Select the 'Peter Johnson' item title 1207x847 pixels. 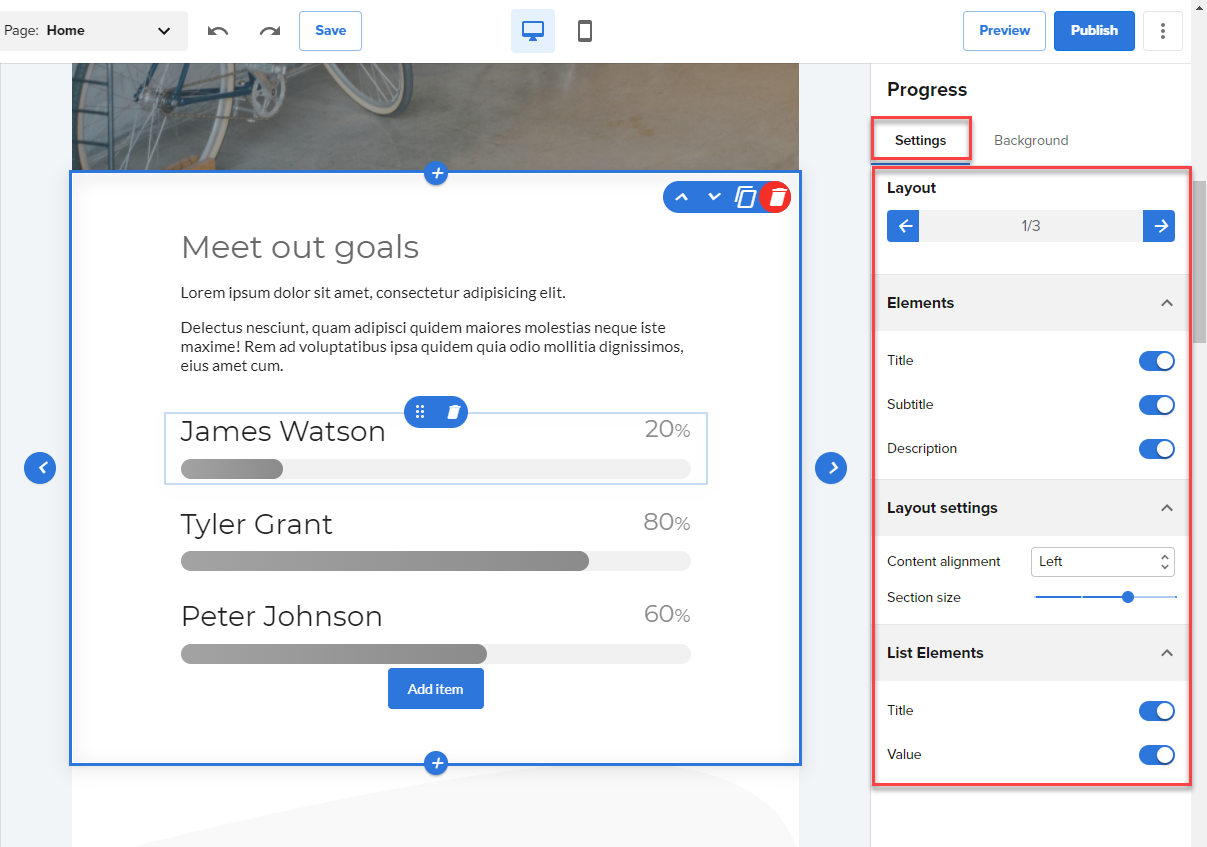point(281,616)
